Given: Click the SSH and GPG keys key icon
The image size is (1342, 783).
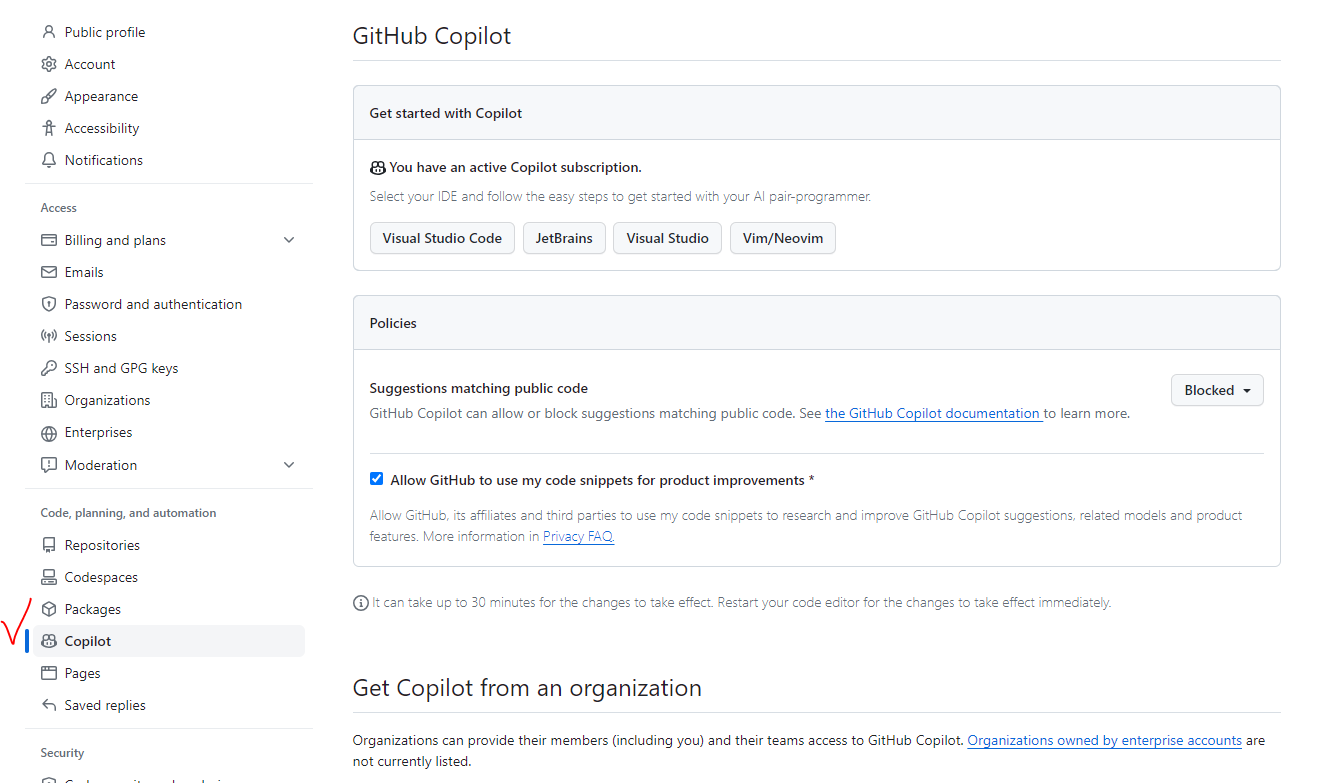Looking at the screenshot, I should [48, 368].
